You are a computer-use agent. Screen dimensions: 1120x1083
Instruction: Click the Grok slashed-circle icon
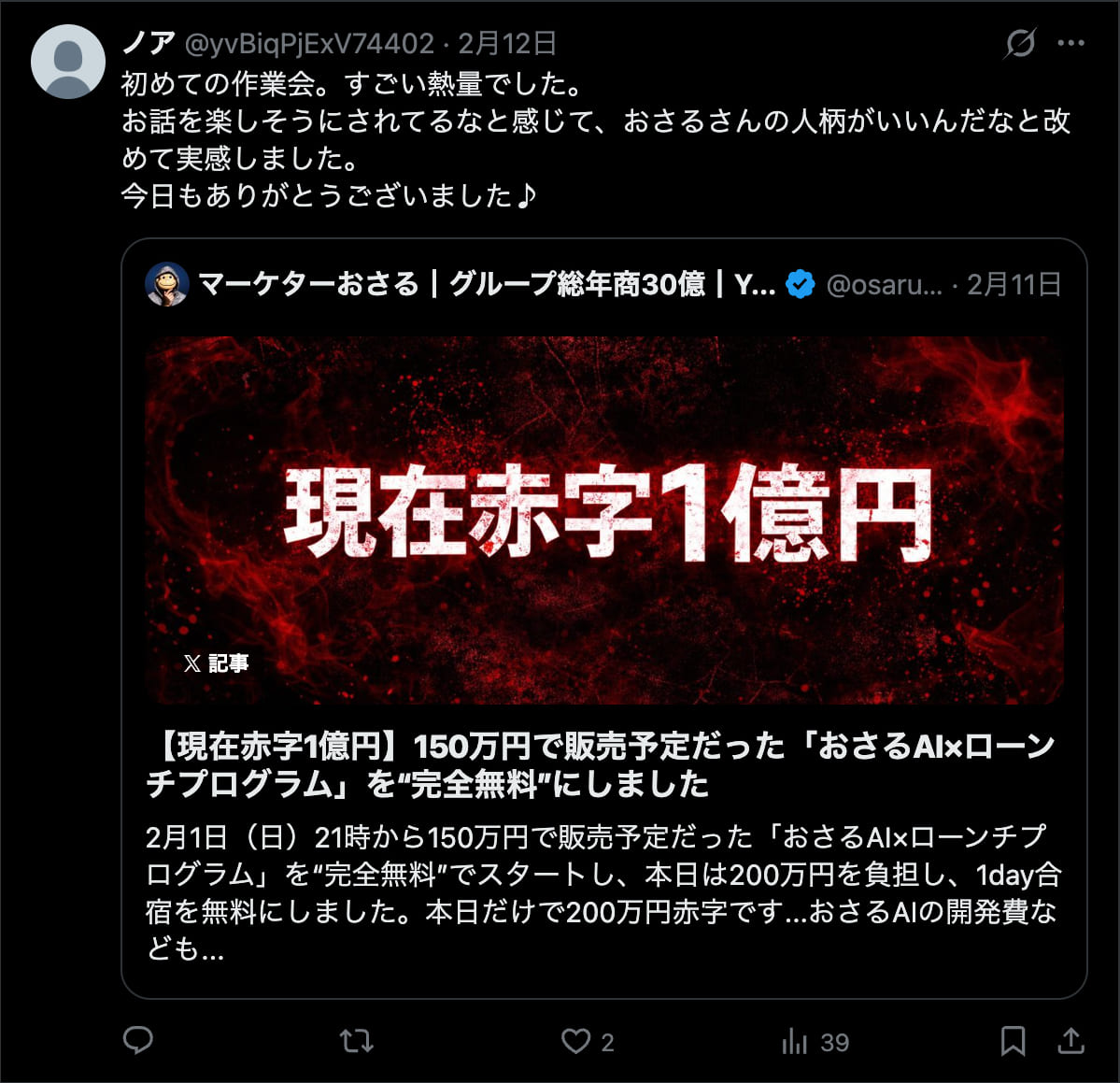[1020, 43]
